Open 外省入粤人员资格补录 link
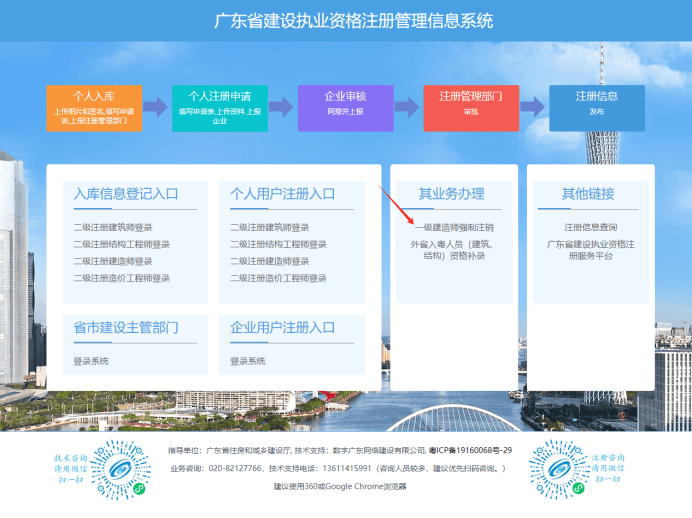 [x=454, y=250]
